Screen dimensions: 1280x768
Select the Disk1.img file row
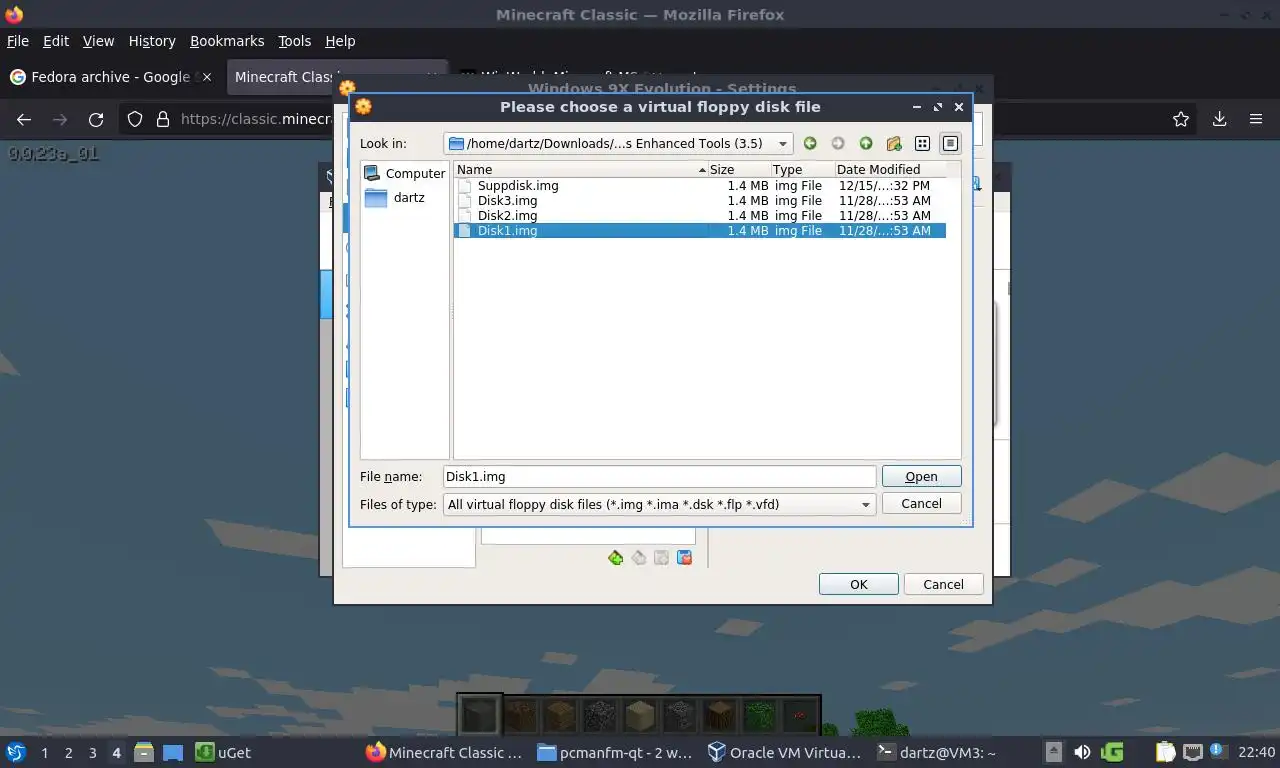pyautogui.click(x=700, y=230)
